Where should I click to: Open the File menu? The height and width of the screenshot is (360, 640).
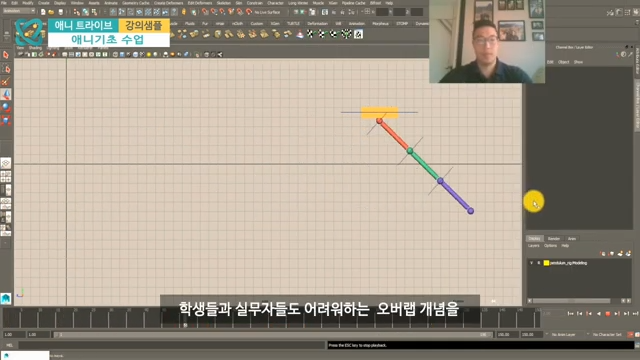[4, 3]
